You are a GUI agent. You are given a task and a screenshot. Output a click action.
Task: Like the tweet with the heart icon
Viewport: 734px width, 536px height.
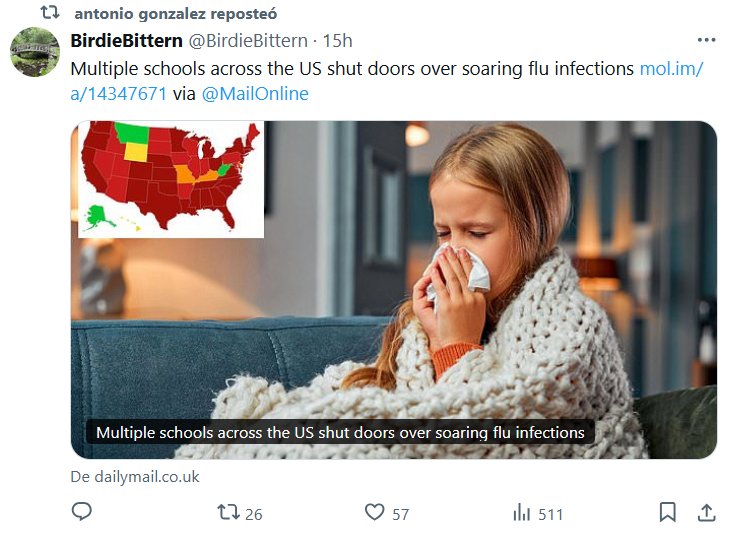(x=374, y=512)
